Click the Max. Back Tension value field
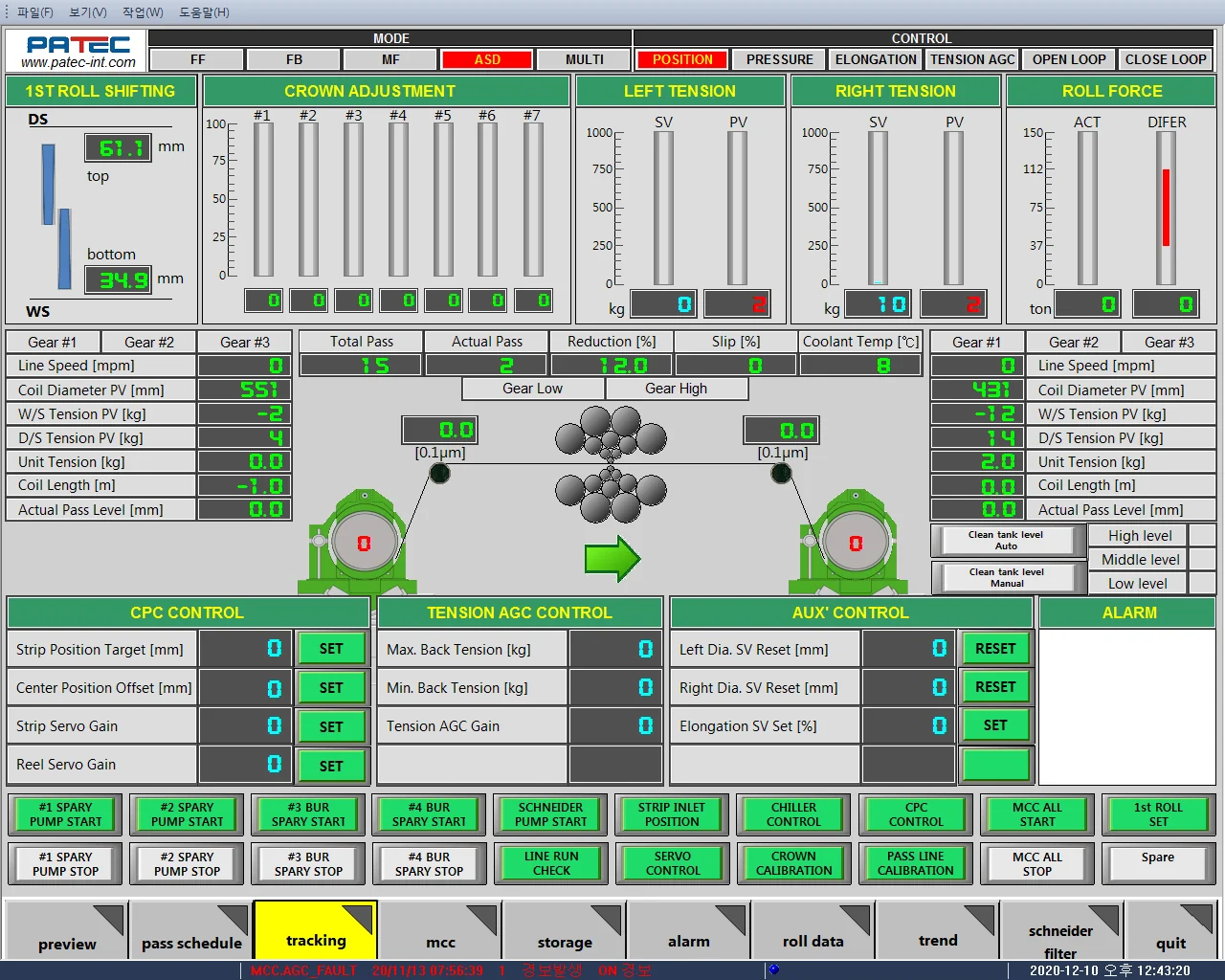 (x=615, y=649)
